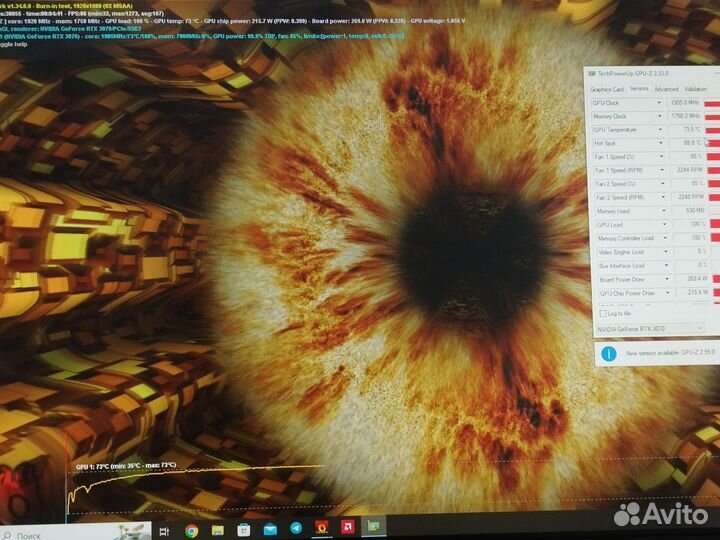Enable the Log to file checkbox
This screenshot has height=540, width=720.
point(603,313)
